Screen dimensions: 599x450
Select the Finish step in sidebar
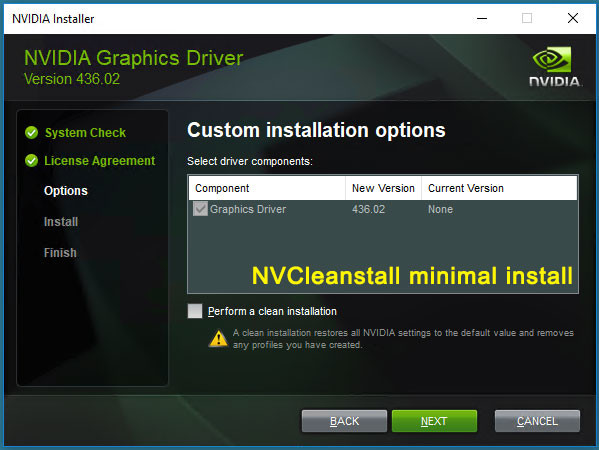(60, 253)
